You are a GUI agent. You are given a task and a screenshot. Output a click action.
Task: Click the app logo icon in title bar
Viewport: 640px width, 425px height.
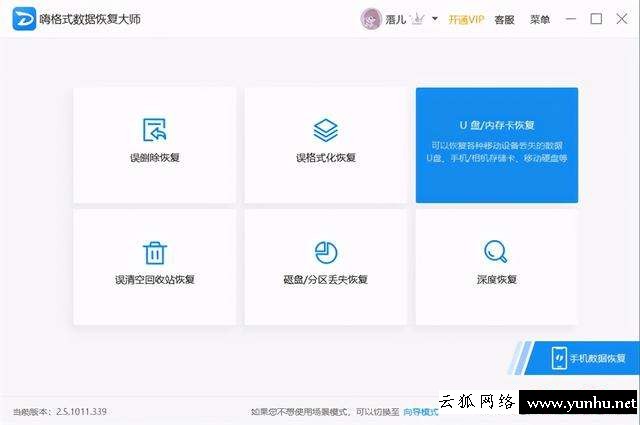click(x=24, y=19)
